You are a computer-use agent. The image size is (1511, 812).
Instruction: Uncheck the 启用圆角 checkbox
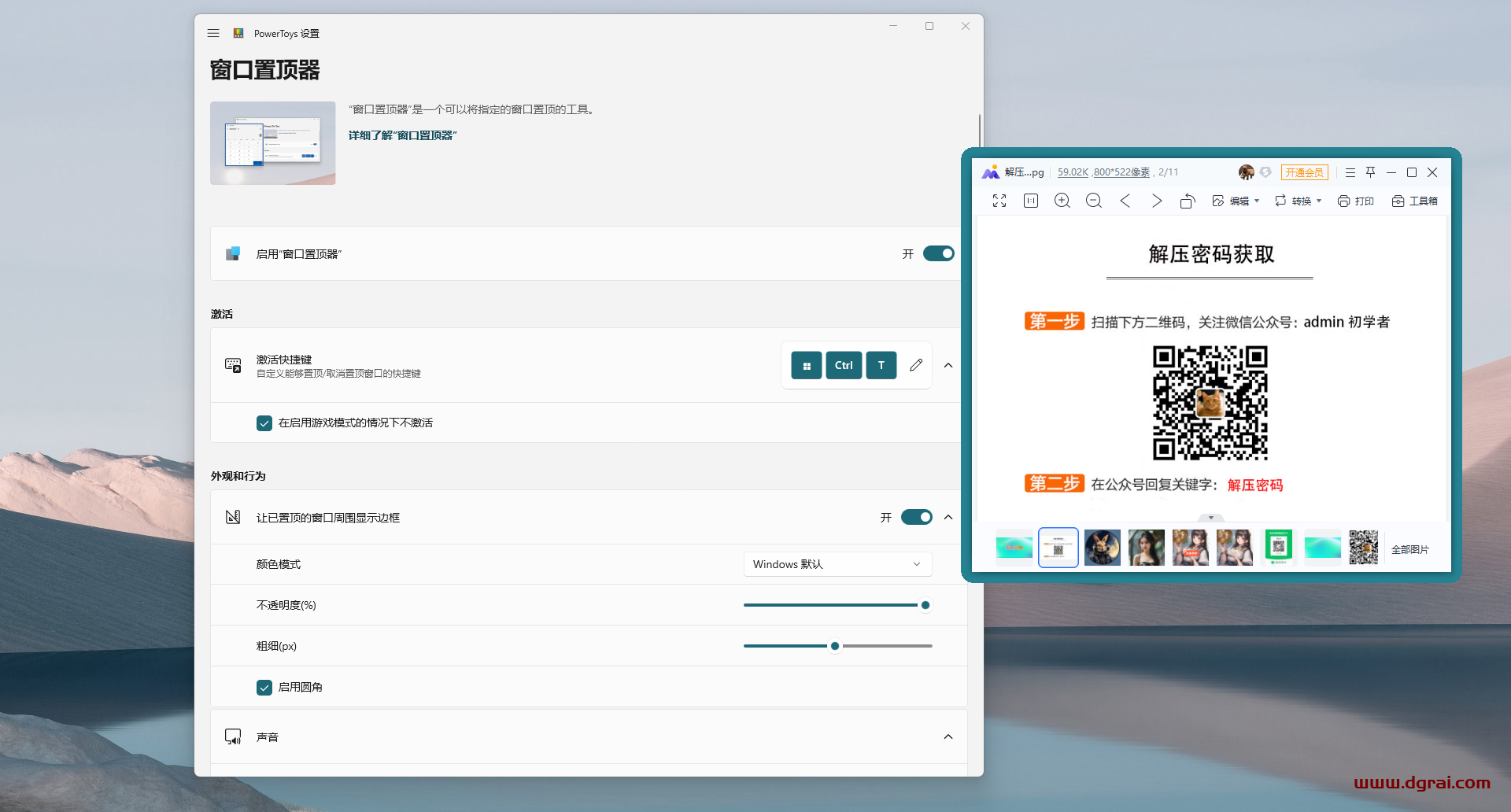[264, 687]
